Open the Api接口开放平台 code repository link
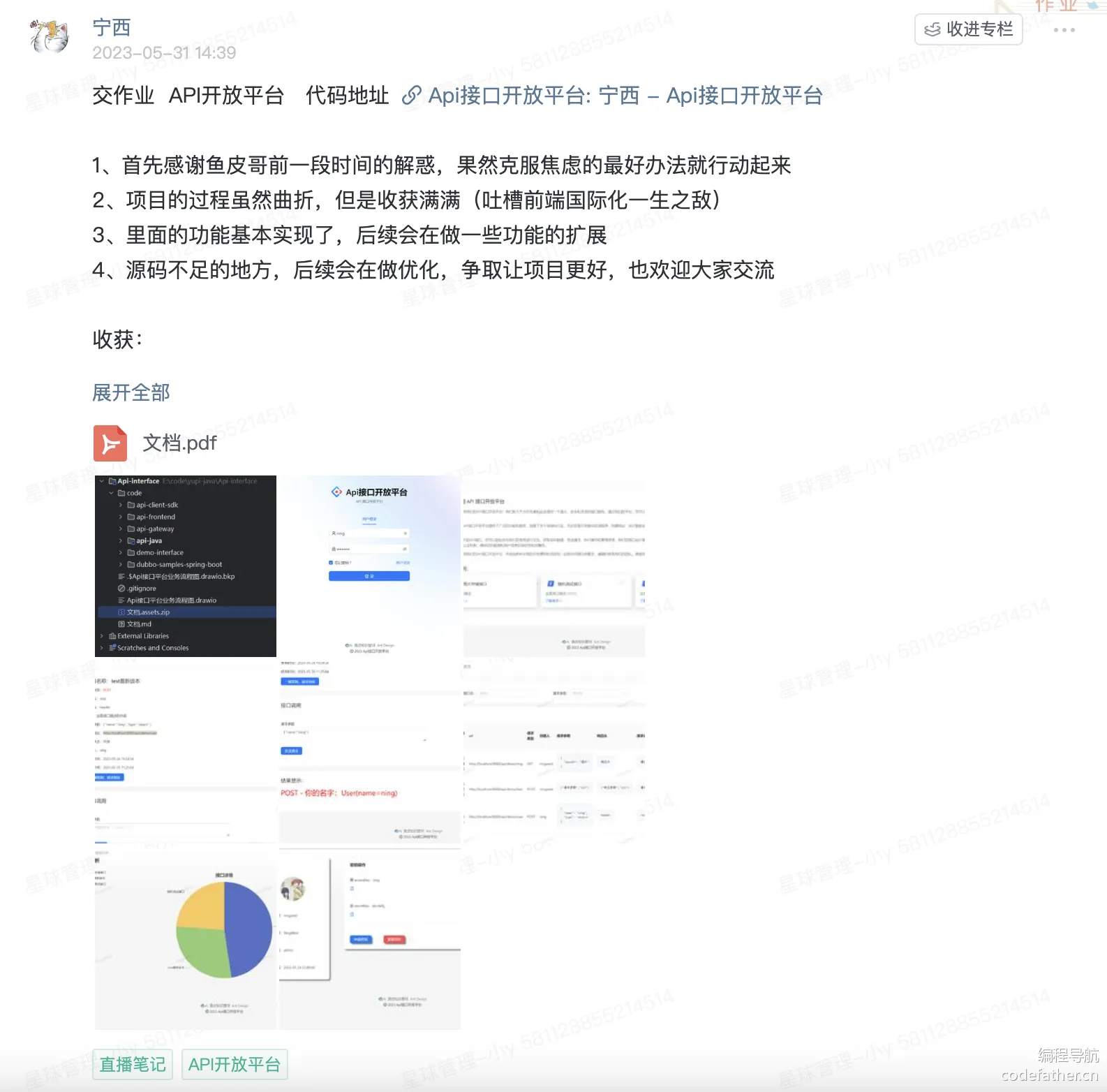This screenshot has width=1107, height=1092. pos(625,96)
